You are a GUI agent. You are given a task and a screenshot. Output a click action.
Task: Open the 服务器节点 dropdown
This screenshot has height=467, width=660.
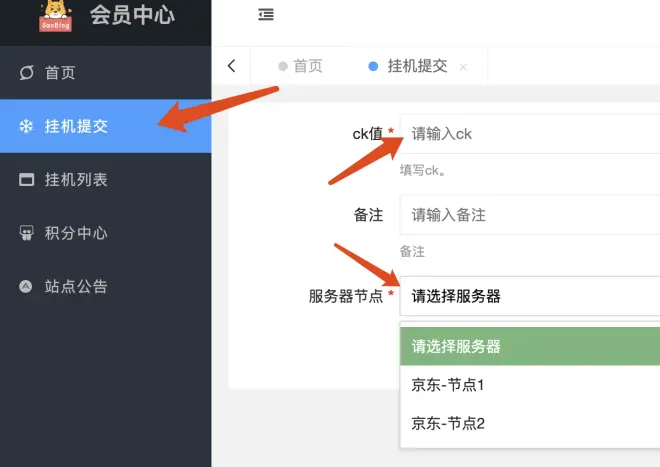(x=530, y=296)
